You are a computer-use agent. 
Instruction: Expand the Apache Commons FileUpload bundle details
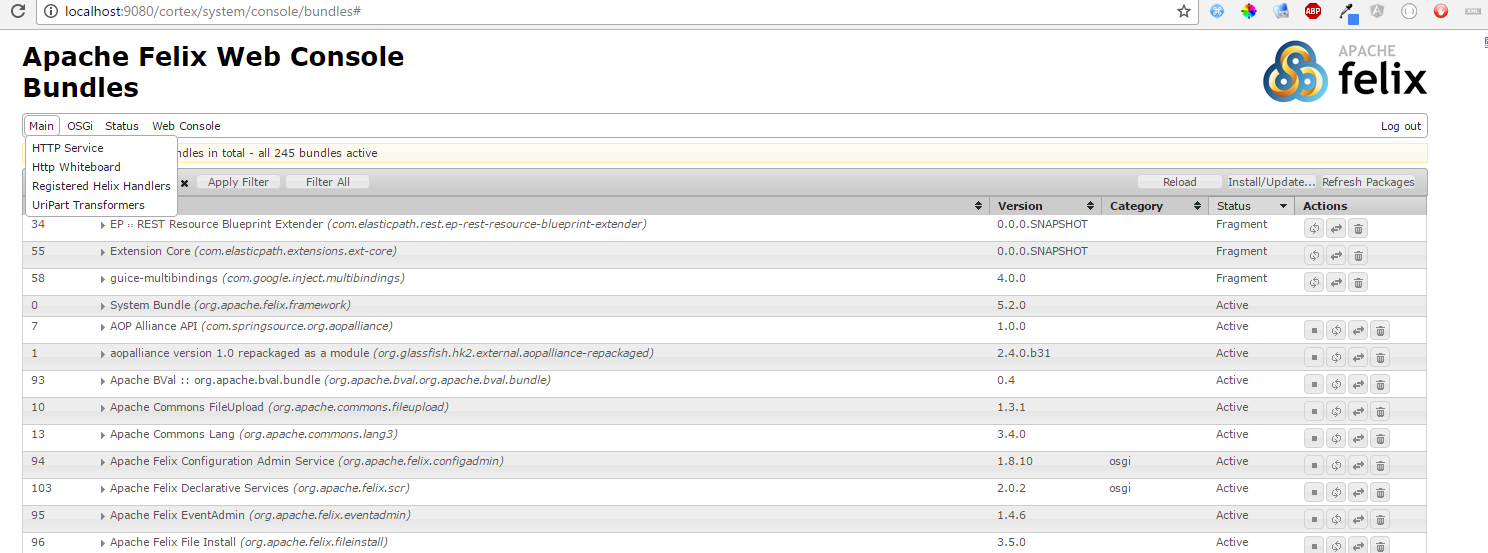tap(103, 408)
